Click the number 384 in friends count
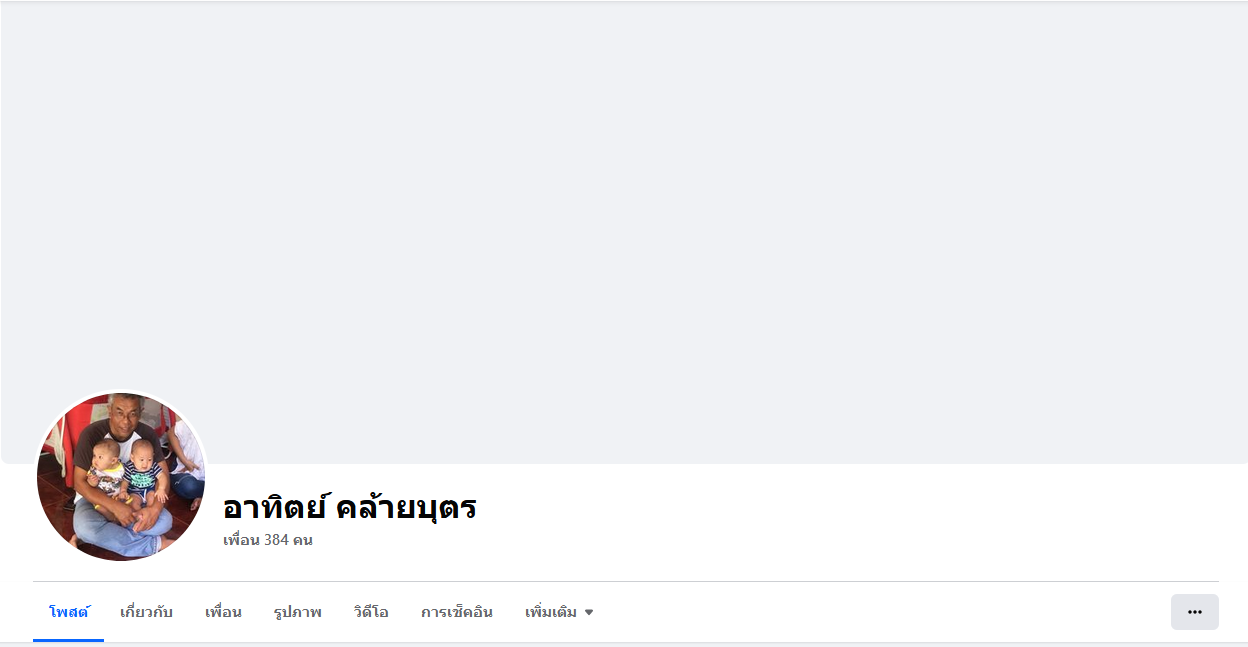 click(x=277, y=540)
